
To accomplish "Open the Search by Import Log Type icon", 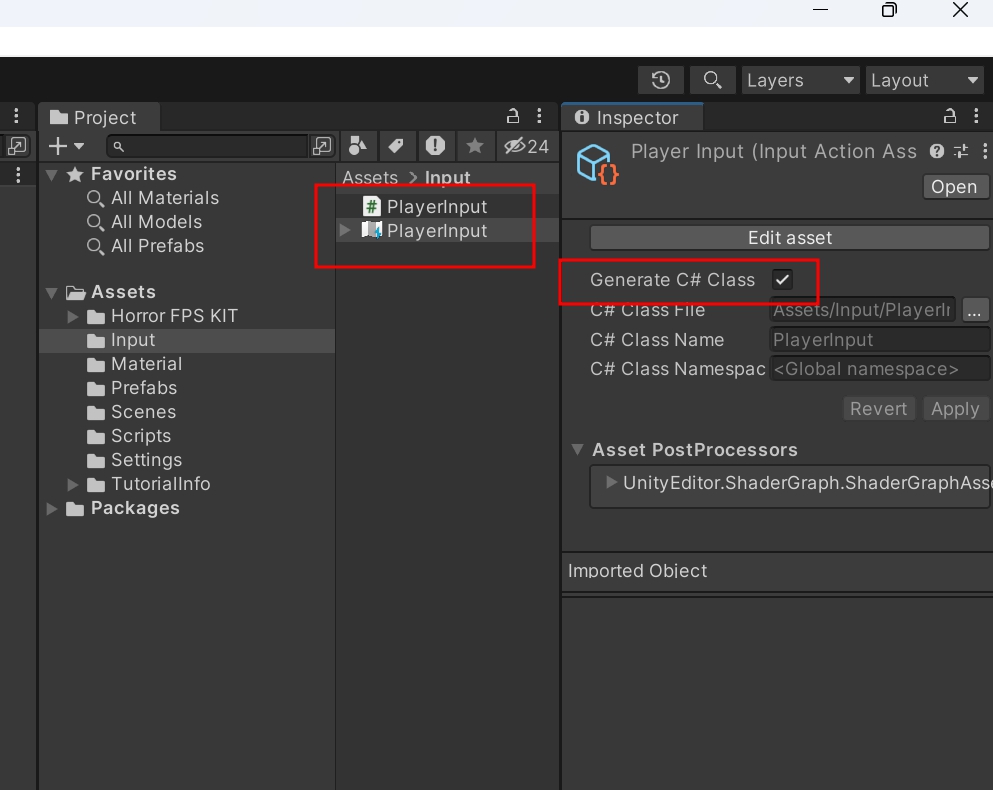I will [435, 146].
